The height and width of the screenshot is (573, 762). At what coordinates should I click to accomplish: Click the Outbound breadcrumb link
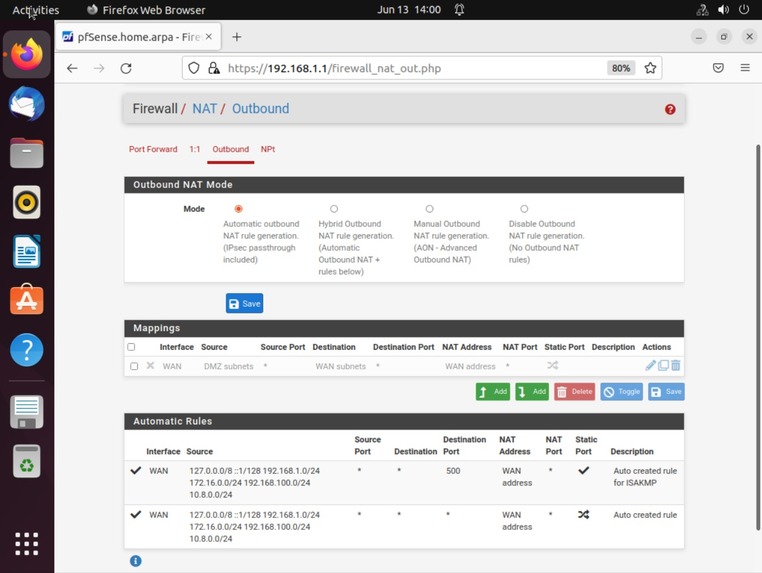tap(260, 108)
